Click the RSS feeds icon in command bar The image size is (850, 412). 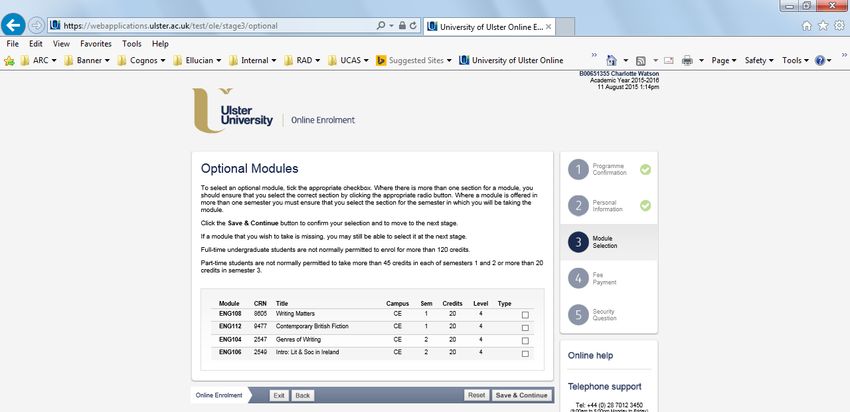pyautogui.click(x=640, y=61)
